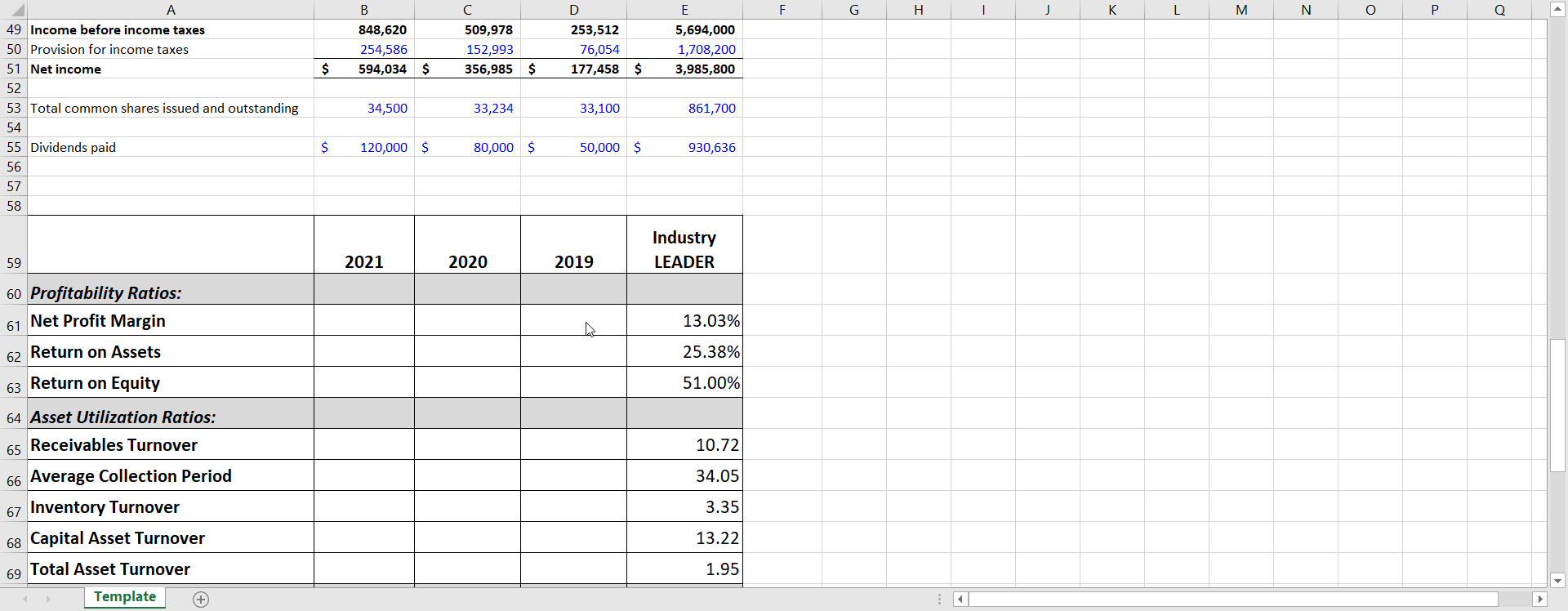
Task: Add a new sheet with plus icon
Action: click(201, 600)
